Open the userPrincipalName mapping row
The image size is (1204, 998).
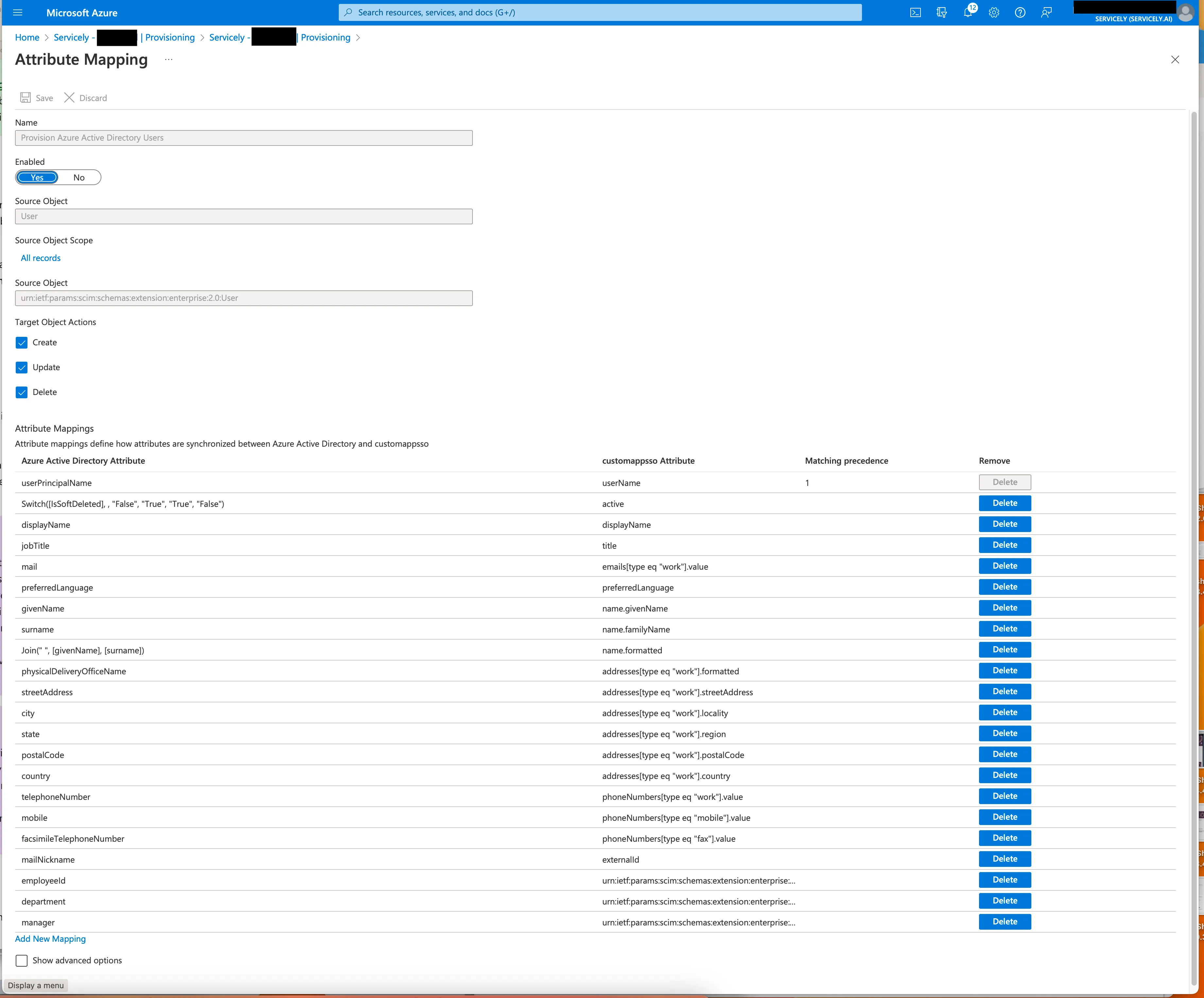coord(595,483)
